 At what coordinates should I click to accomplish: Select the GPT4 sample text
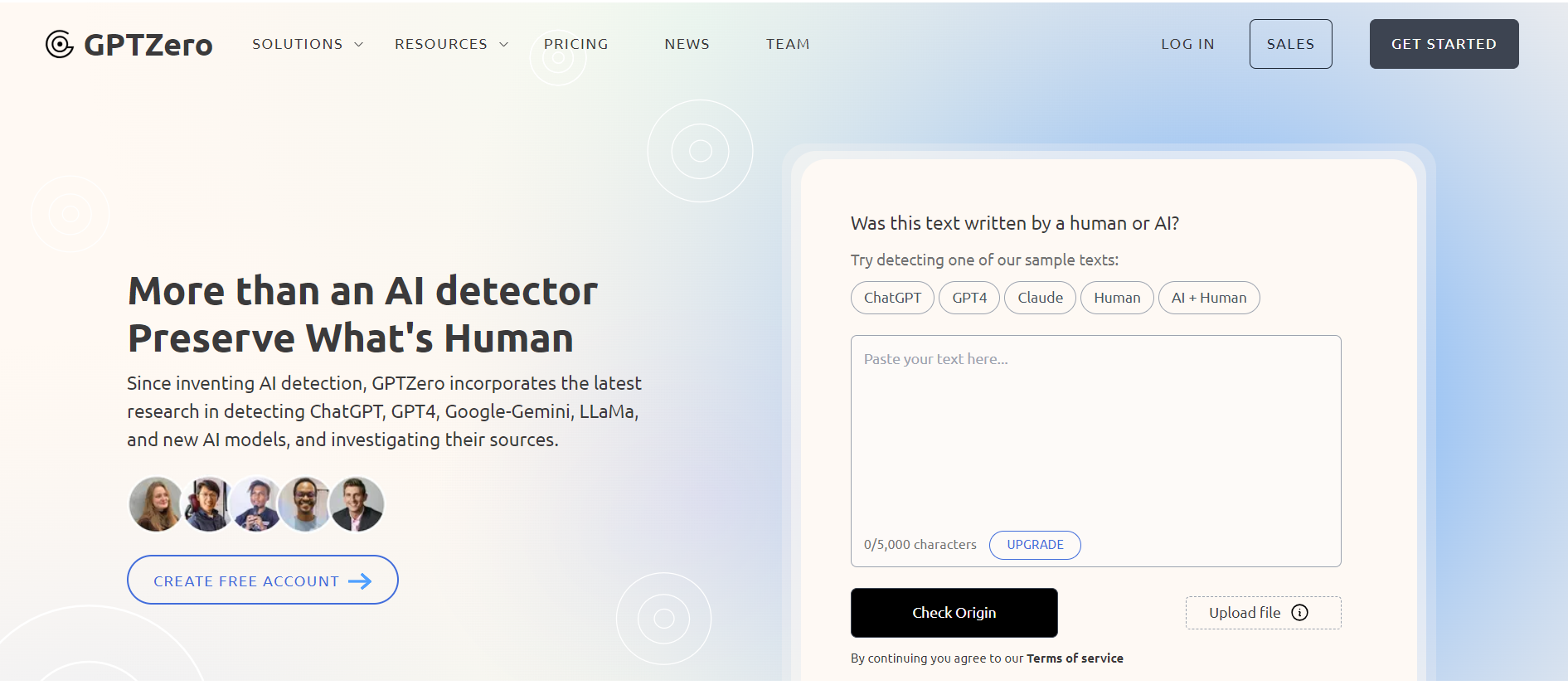(969, 298)
